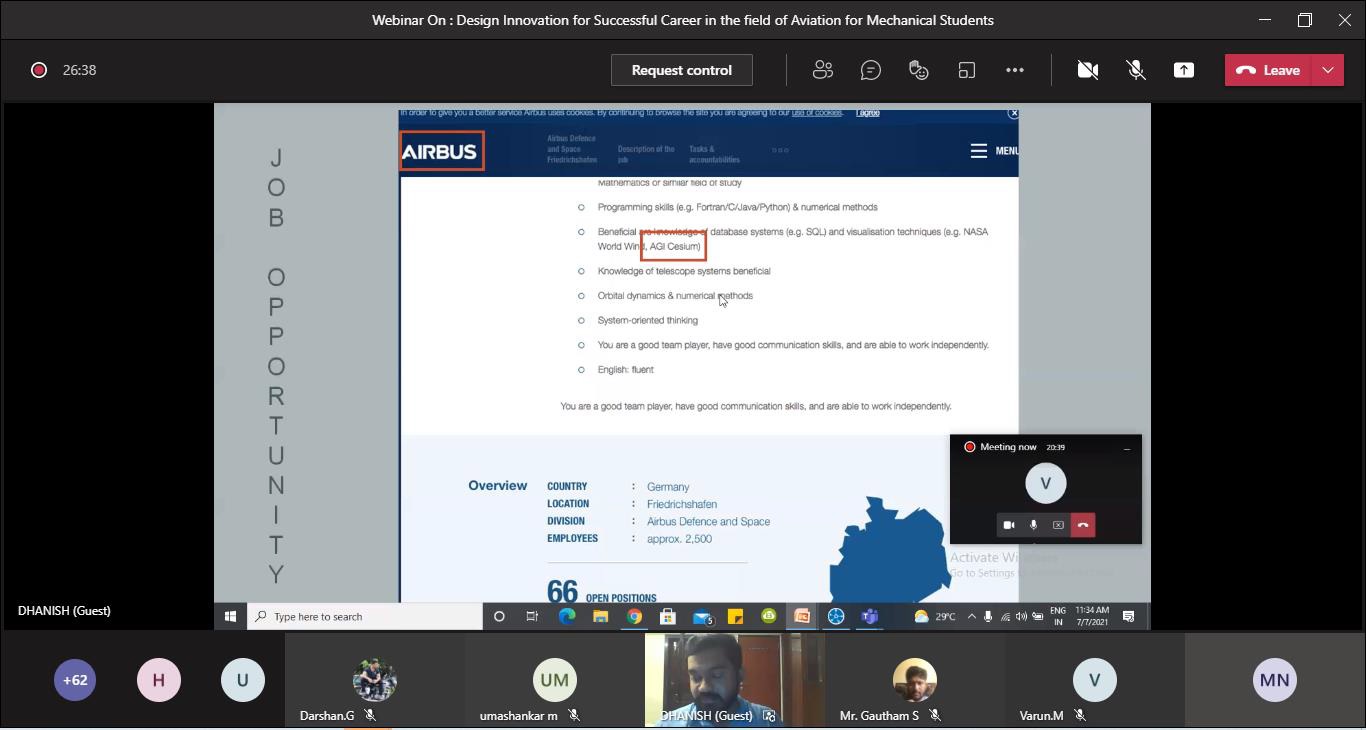This screenshot has width=1366, height=730.
Task: Click the 'use of cookies' link
Action: tap(817, 113)
